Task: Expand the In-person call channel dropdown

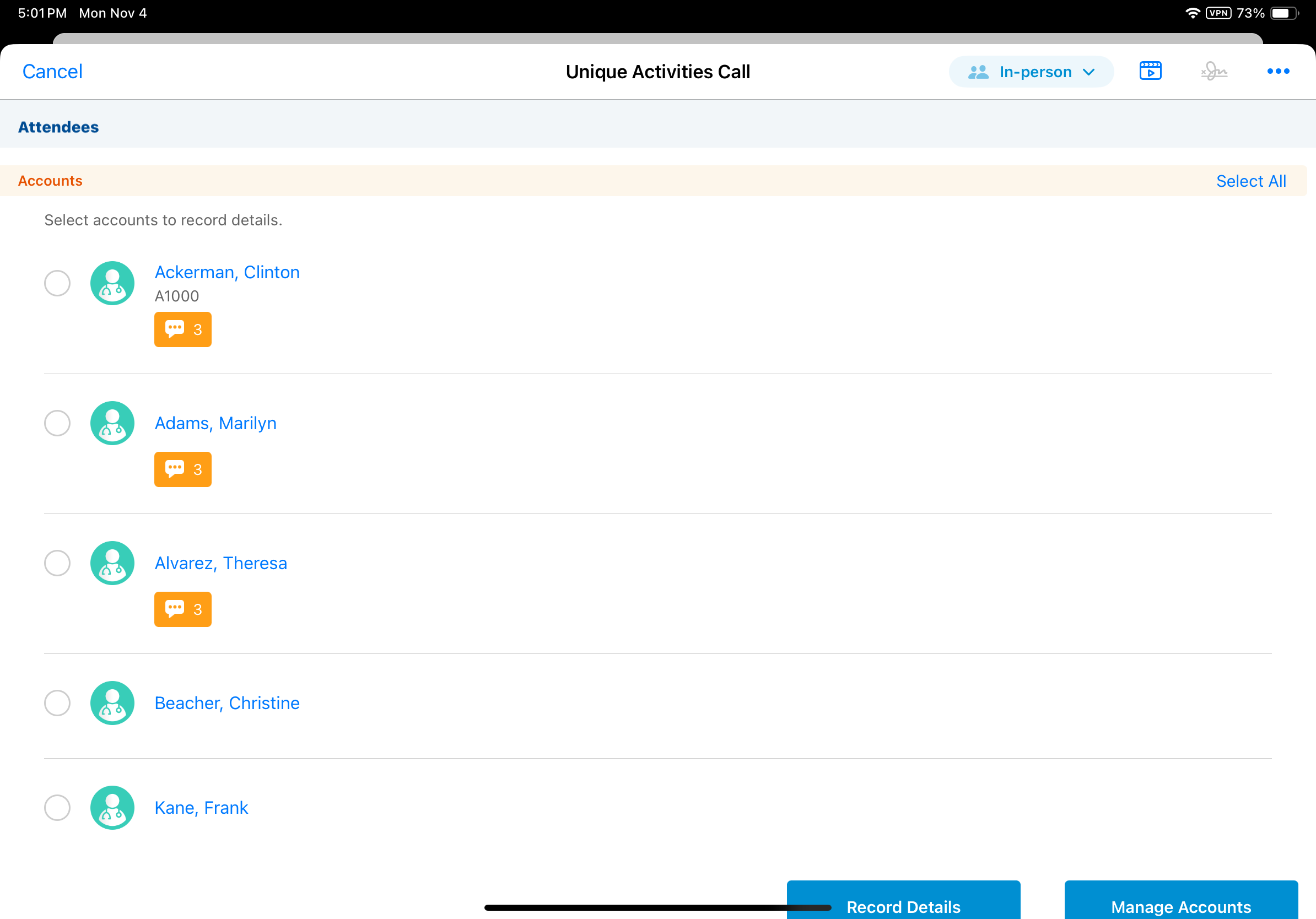Action: 1031,72
